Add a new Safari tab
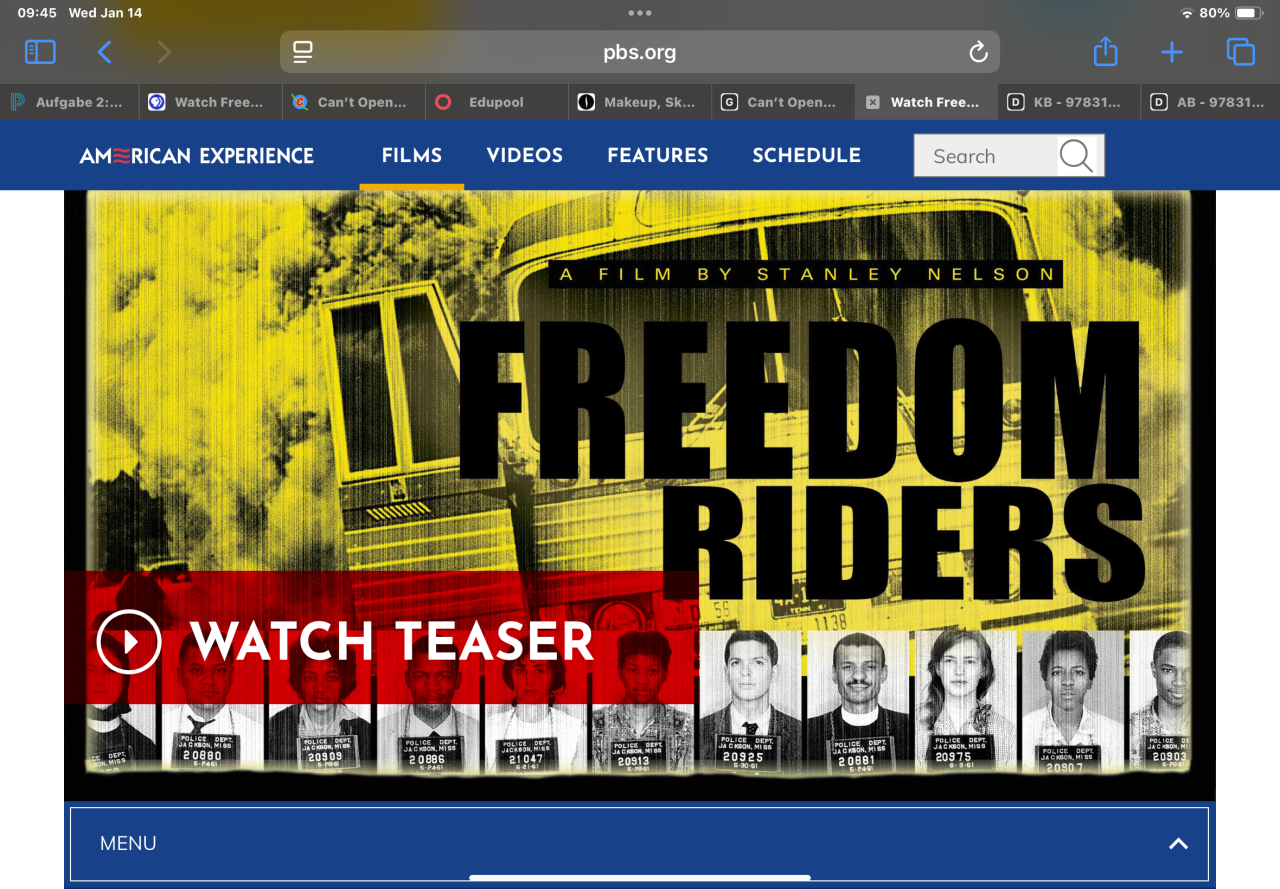 1172,52
